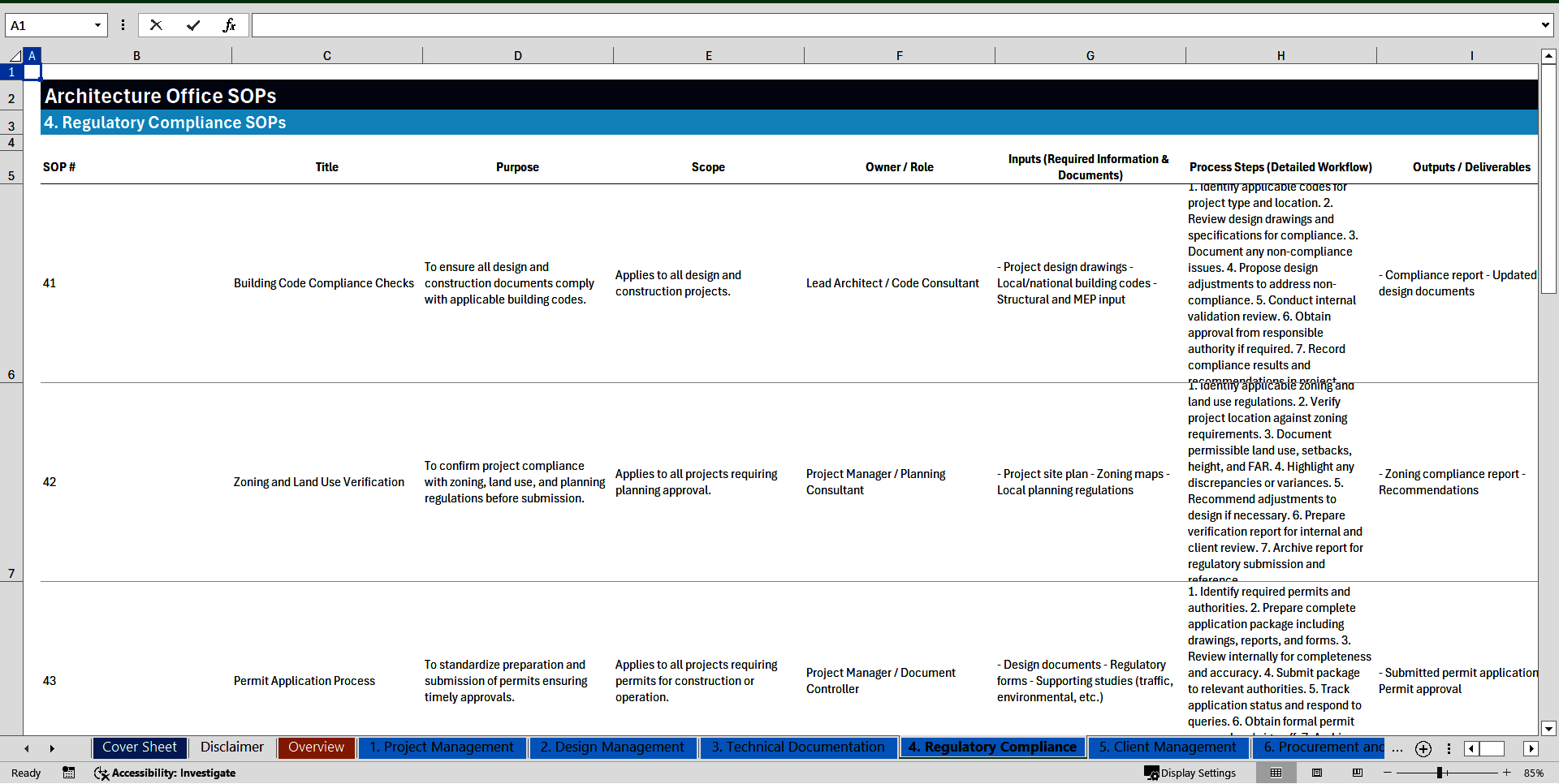The width and height of the screenshot is (1559, 784).
Task: Add a new sheet with plus icon
Action: 1423,748
